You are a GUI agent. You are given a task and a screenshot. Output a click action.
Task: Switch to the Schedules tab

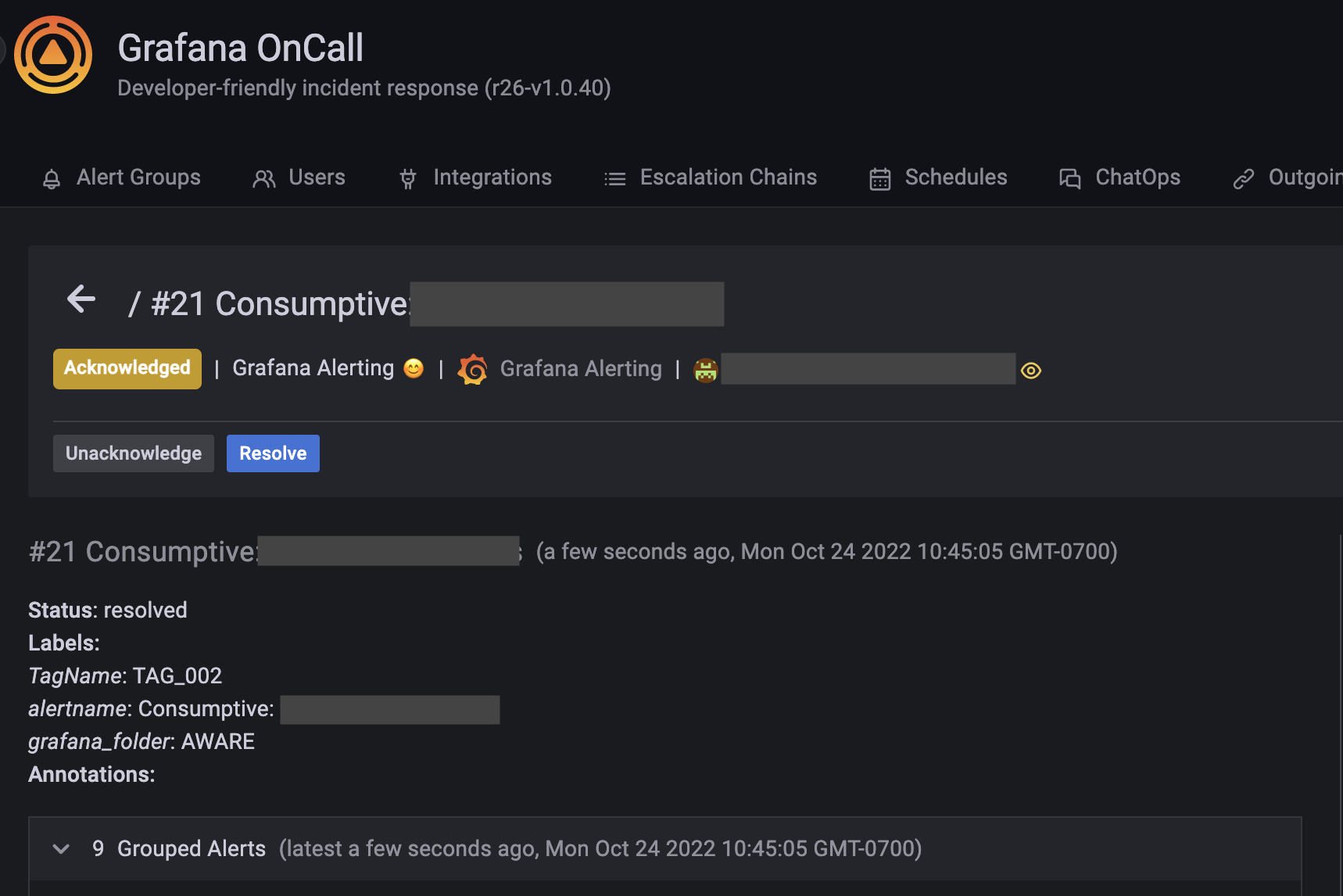coord(956,177)
